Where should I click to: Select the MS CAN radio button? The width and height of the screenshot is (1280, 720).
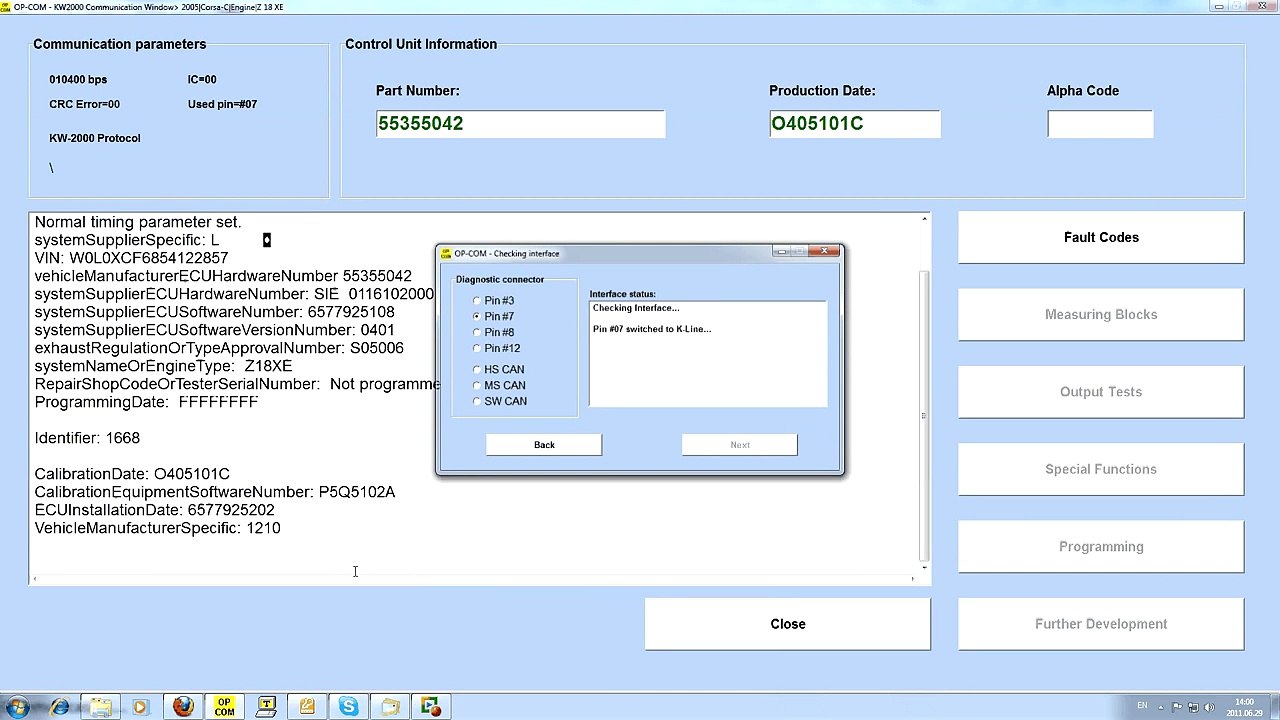point(477,385)
